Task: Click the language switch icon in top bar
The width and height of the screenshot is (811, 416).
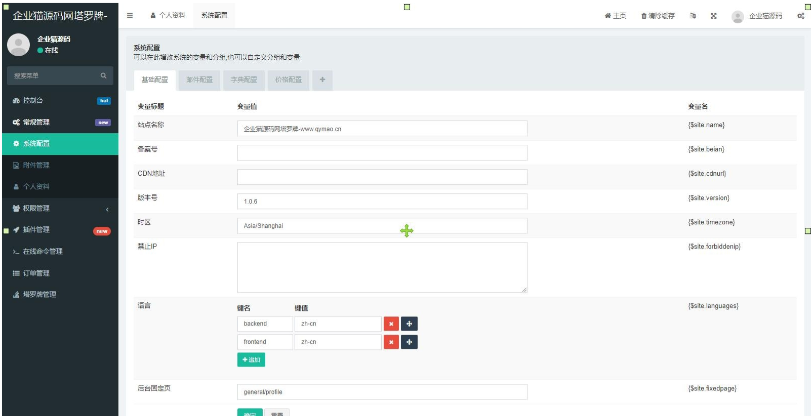Action: [x=693, y=17]
